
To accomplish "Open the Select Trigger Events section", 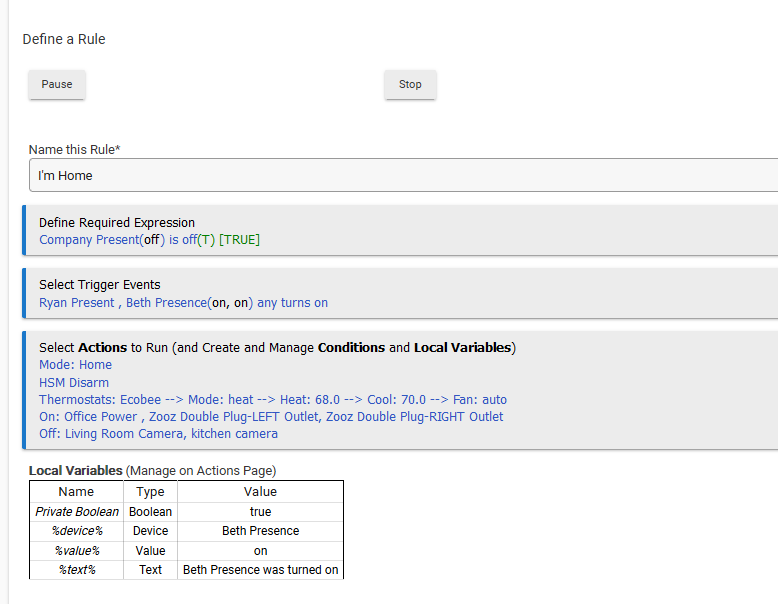I will click(99, 285).
